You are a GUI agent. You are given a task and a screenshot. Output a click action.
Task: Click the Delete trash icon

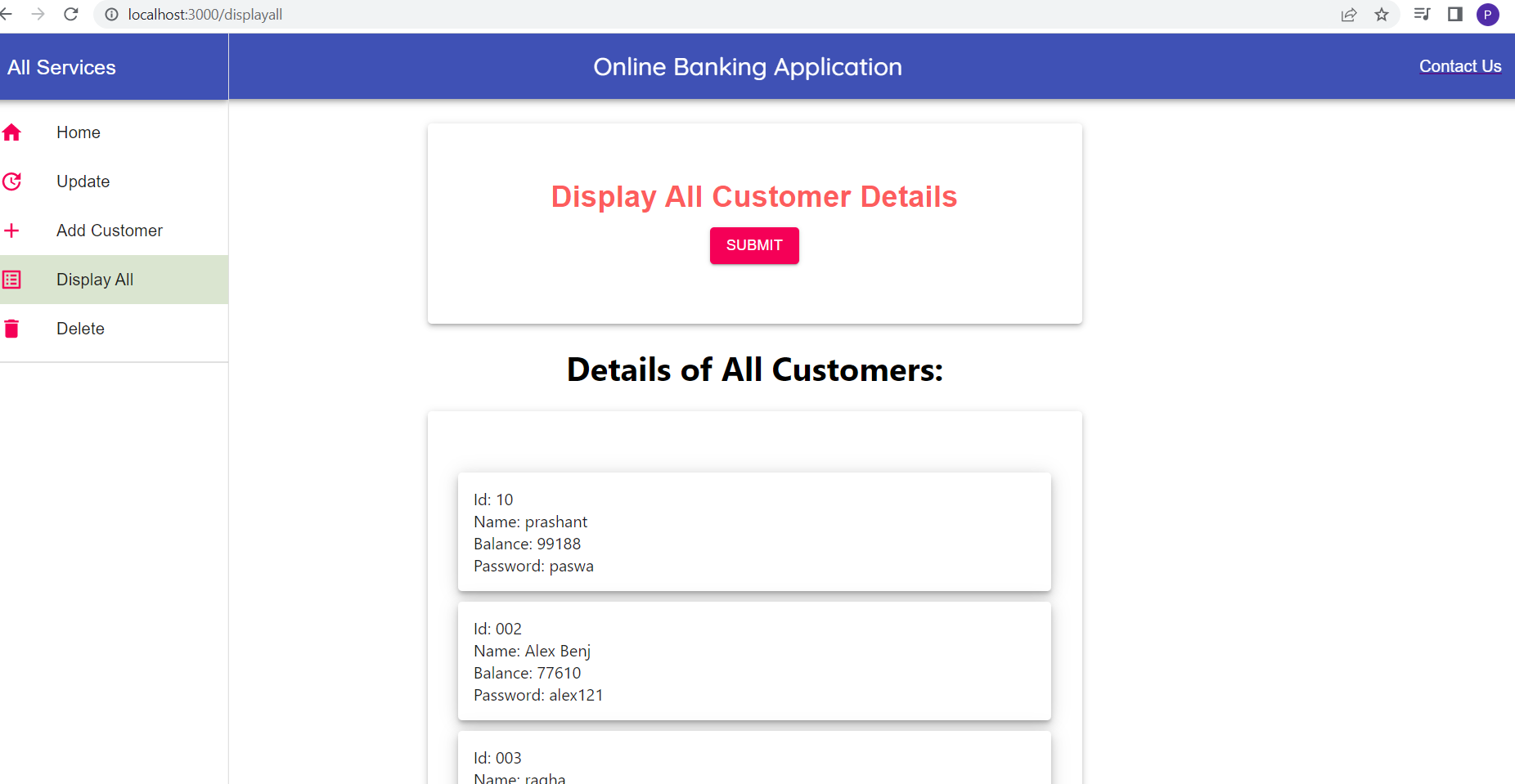click(x=12, y=328)
